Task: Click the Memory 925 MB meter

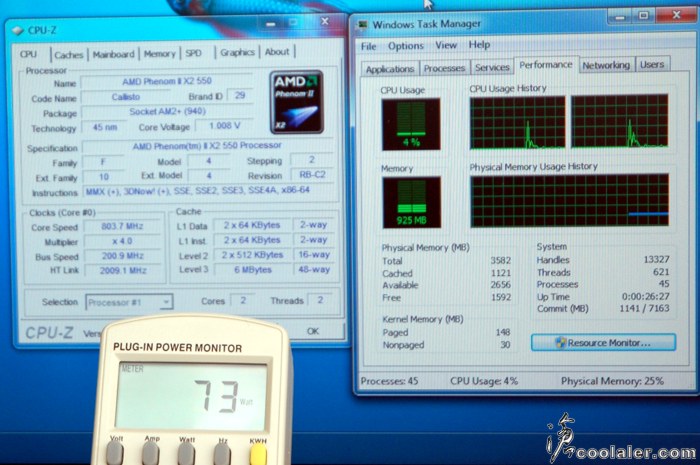Action: pos(412,202)
